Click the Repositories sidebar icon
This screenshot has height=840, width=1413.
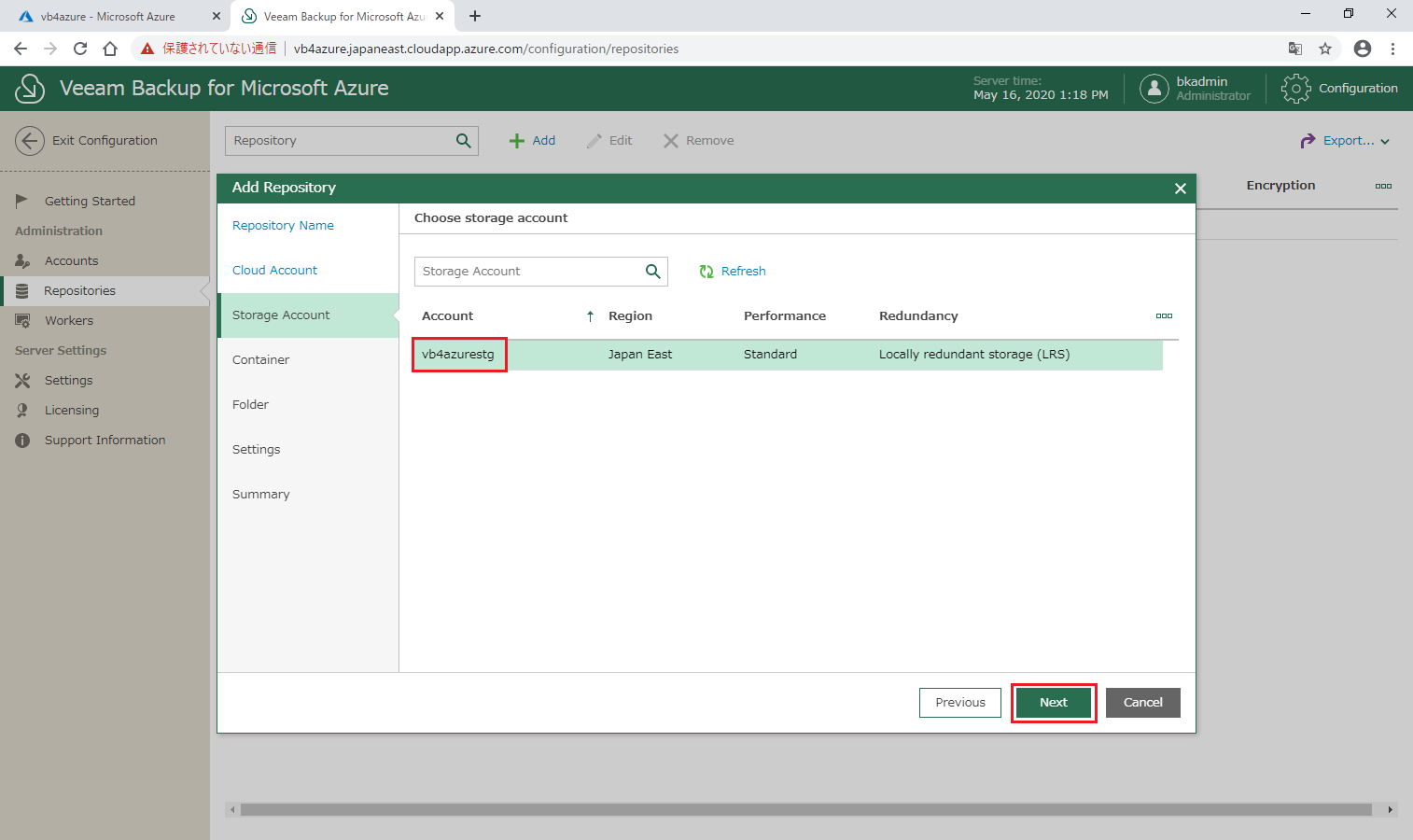click(22, 291)
